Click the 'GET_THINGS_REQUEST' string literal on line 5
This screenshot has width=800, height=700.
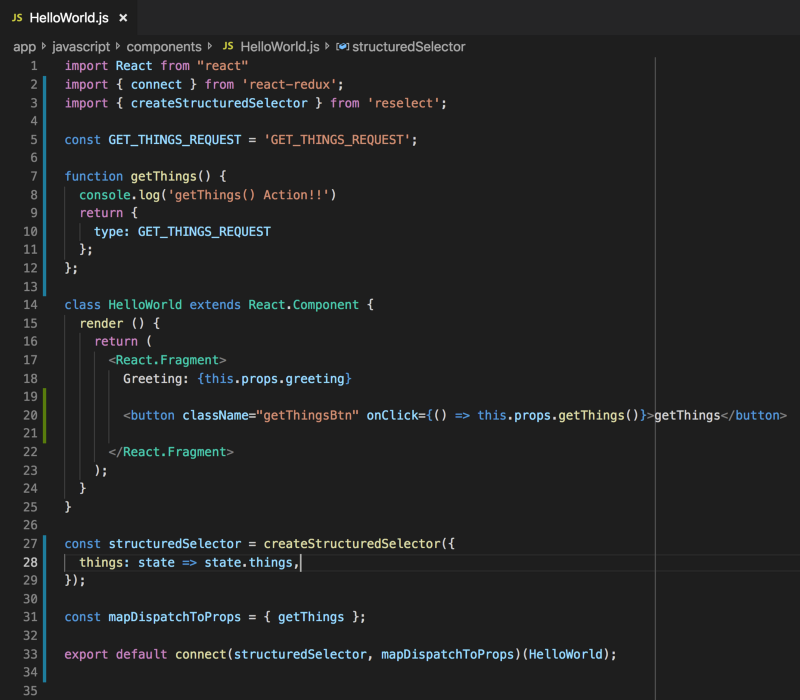pos(337,140)
